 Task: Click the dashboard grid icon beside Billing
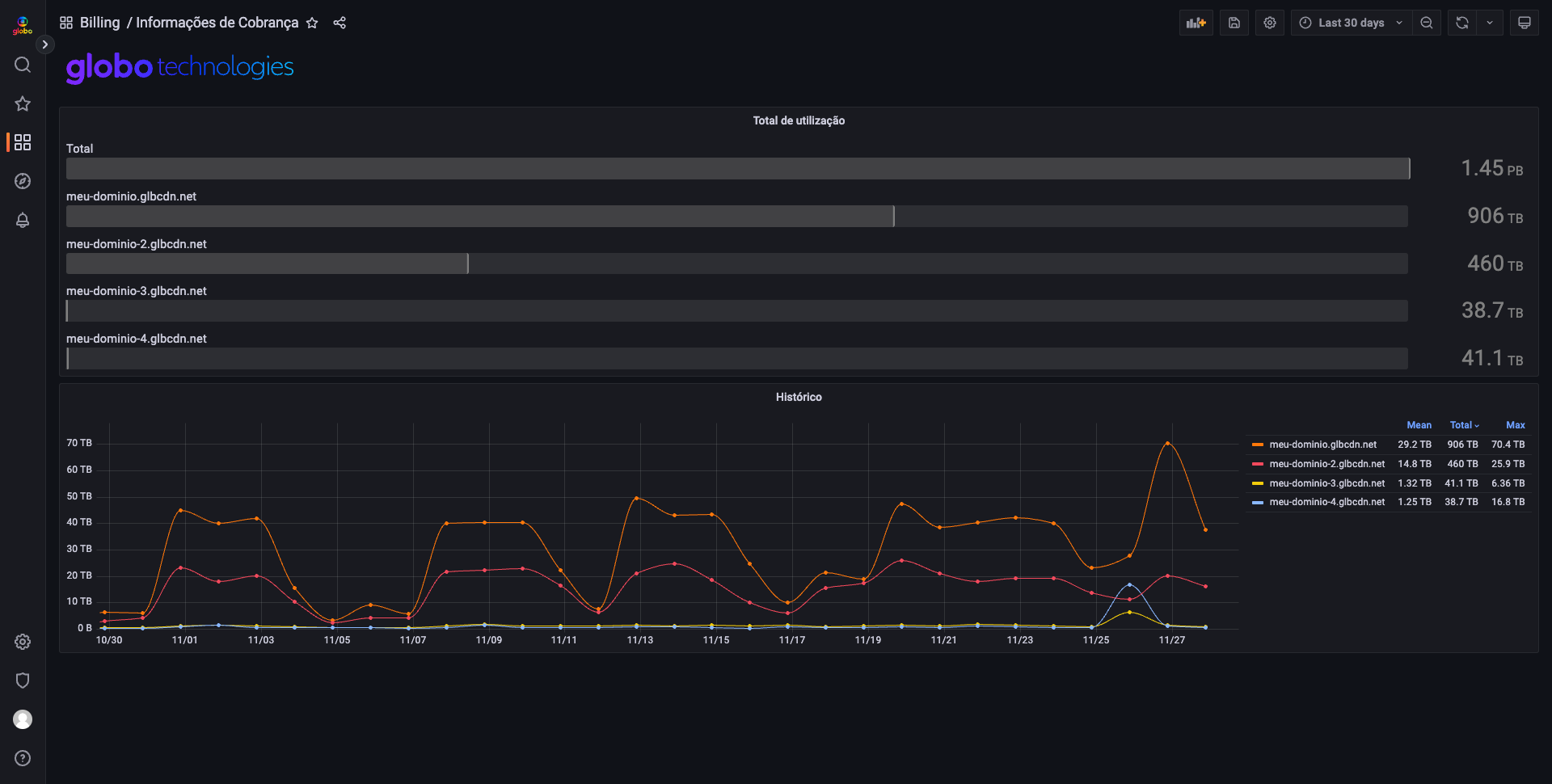66,23
